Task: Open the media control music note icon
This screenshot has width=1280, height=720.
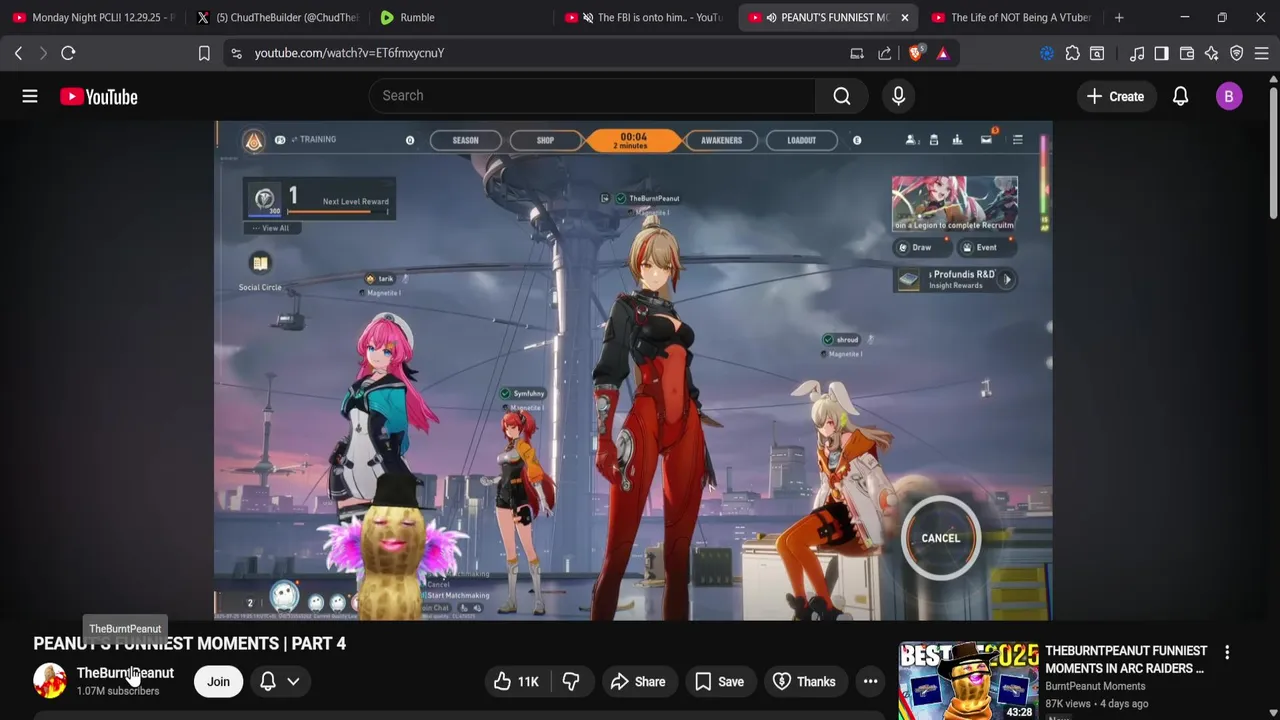Action: [x=1137, y=53]
